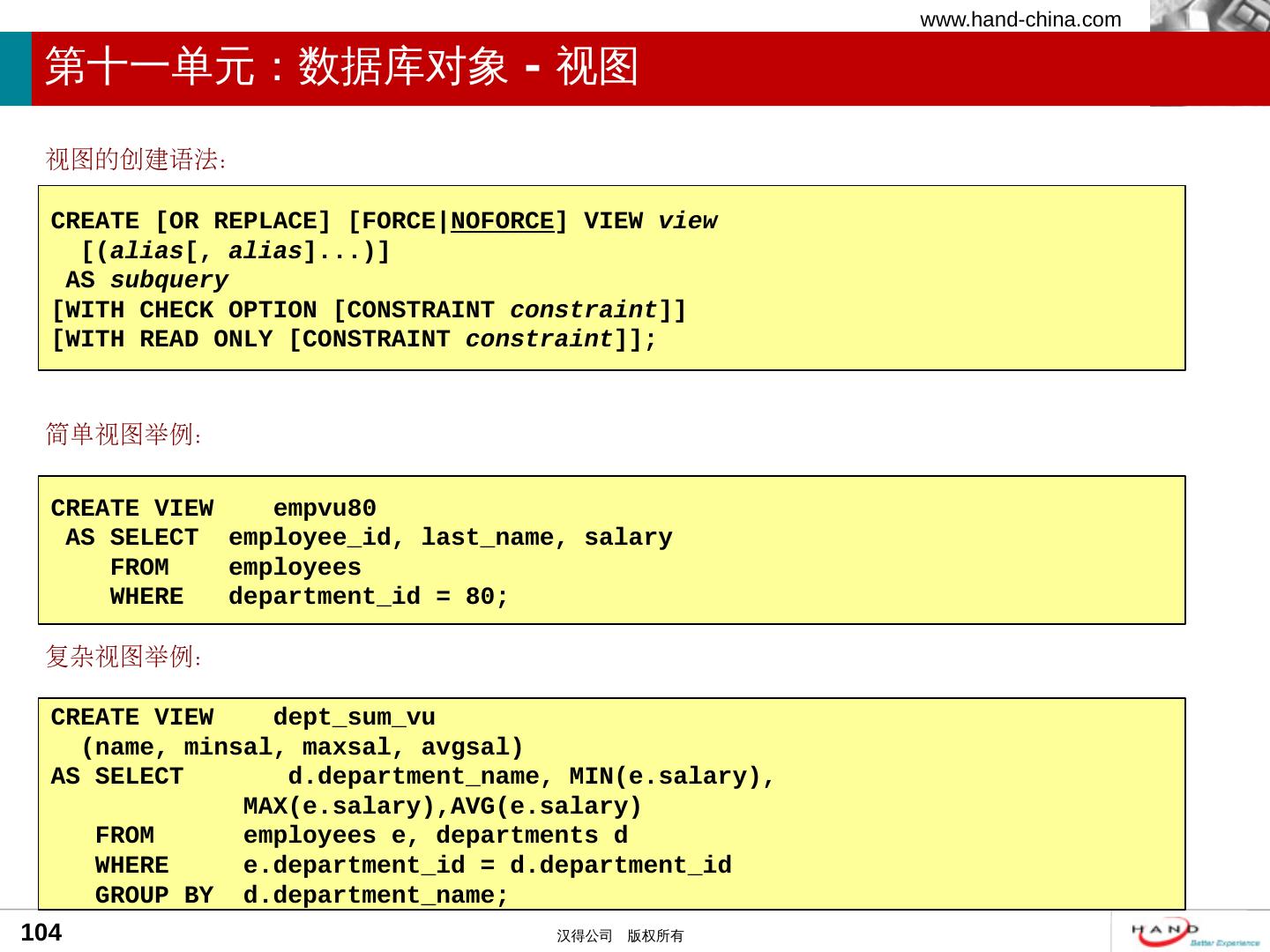Click the d.department_name, MIN(e.salary) line

(414, 777)
